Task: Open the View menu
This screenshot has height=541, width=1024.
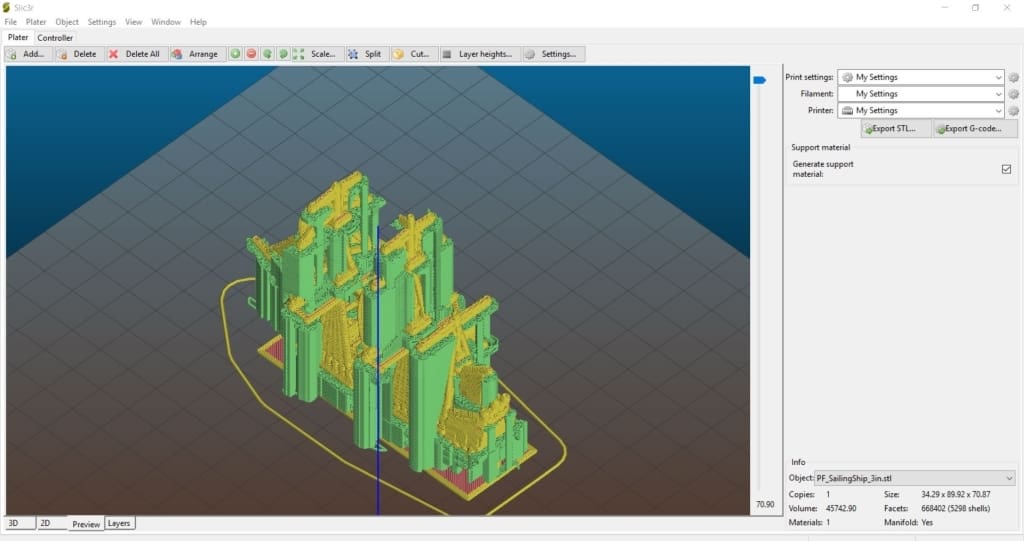Action: pos(133,22)
